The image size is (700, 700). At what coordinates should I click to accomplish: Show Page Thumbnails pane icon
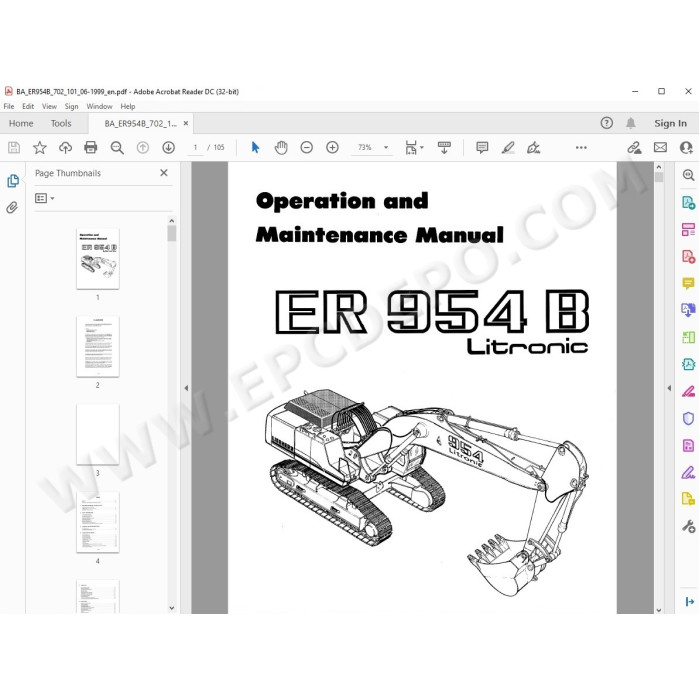pos(13,181)
